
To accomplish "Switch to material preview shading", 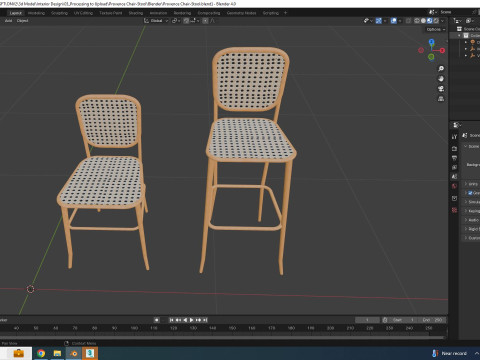I will (x=430, y=21).
